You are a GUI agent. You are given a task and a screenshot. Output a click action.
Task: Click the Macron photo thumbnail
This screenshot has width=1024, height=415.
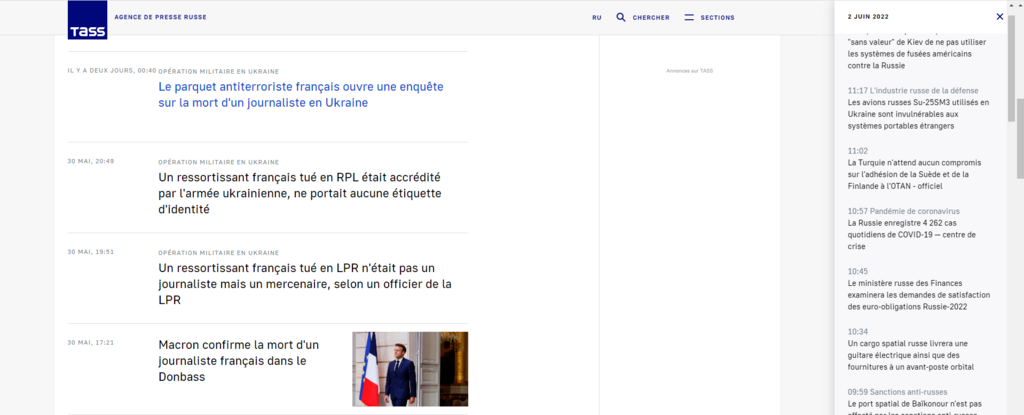(x=410, y=369)
